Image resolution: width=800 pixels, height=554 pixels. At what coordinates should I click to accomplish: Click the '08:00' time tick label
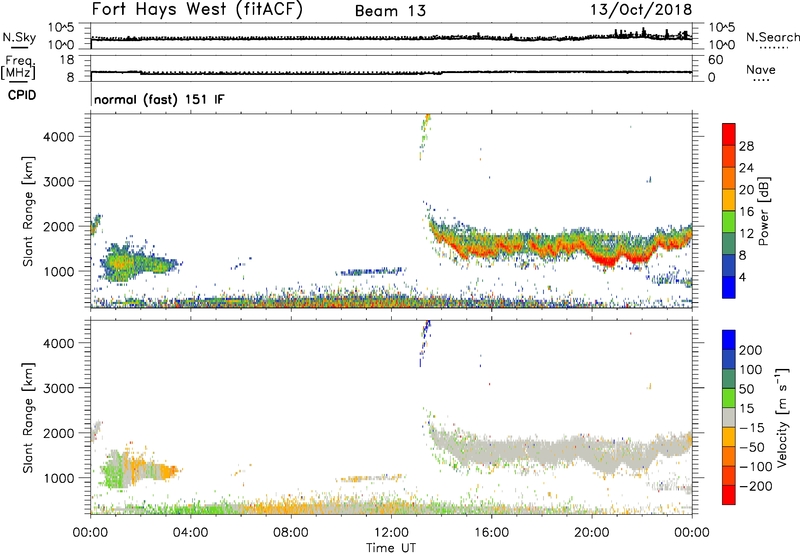tap(291, 533)
